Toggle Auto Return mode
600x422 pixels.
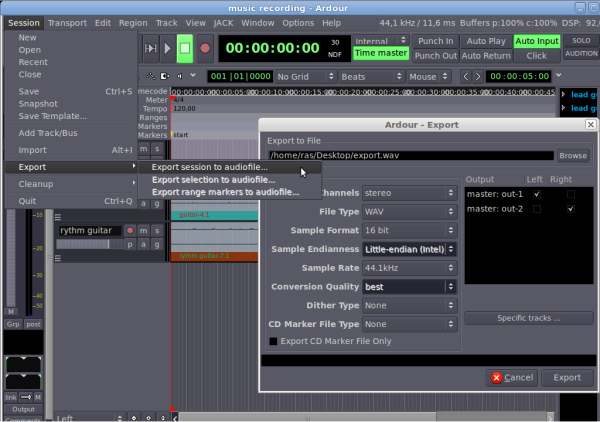[486, 55]
